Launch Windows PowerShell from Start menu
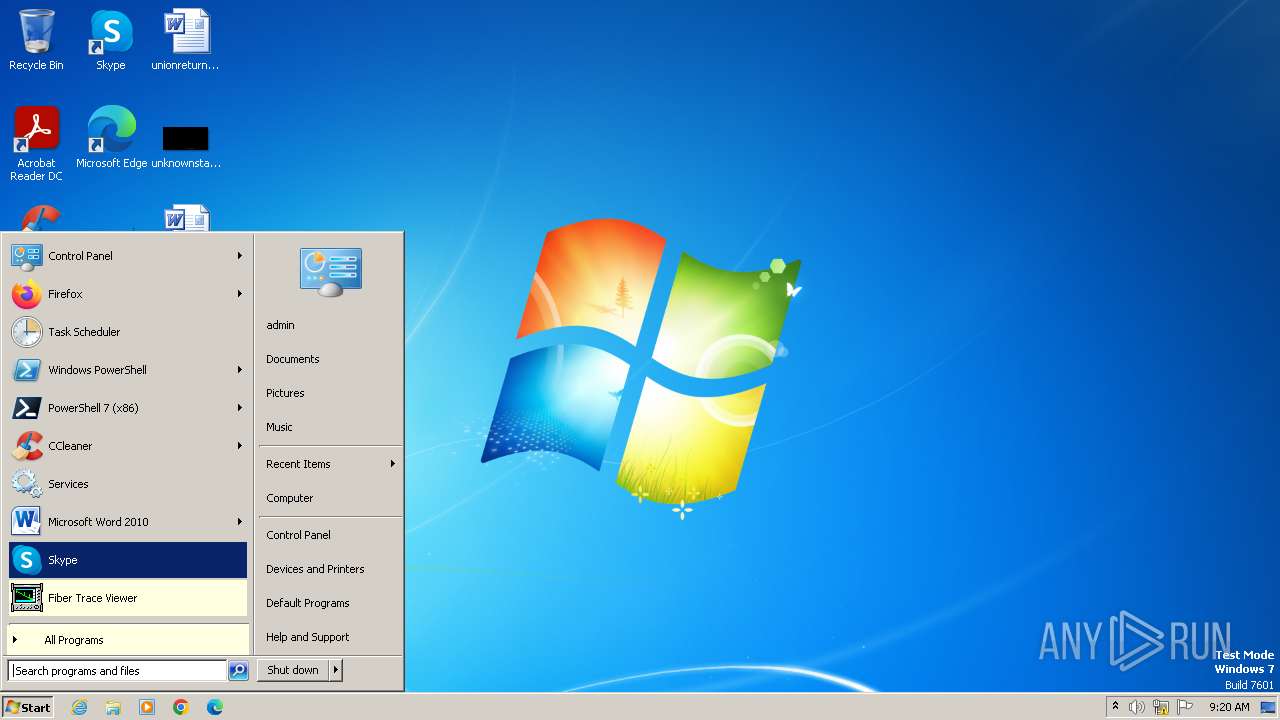1280x720 pixels. (x=127, y=370)
